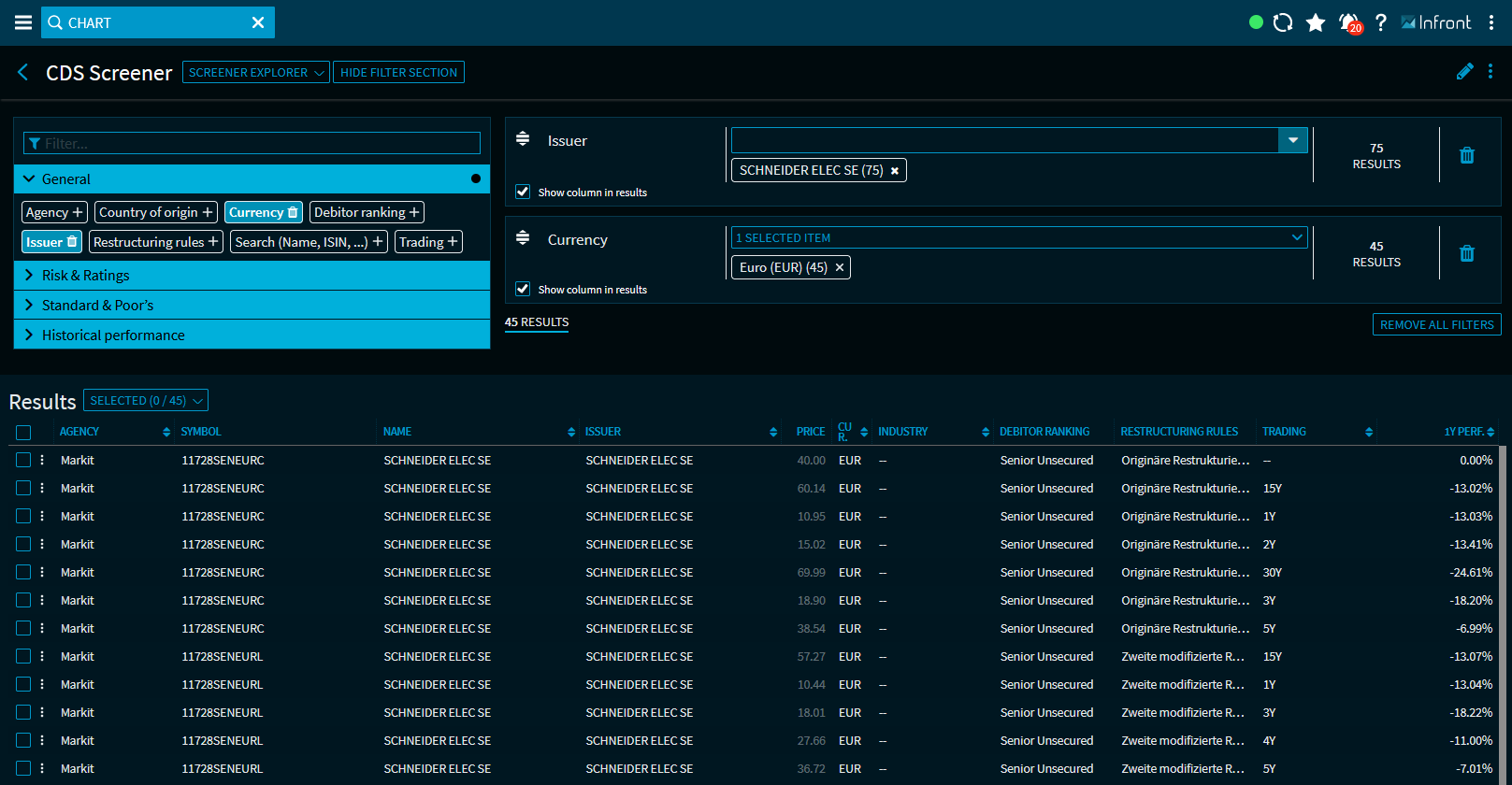Viewport: 1512px width, 785px height.
Task: Tick the select-all results header checkbox
Action: point(23,432)
